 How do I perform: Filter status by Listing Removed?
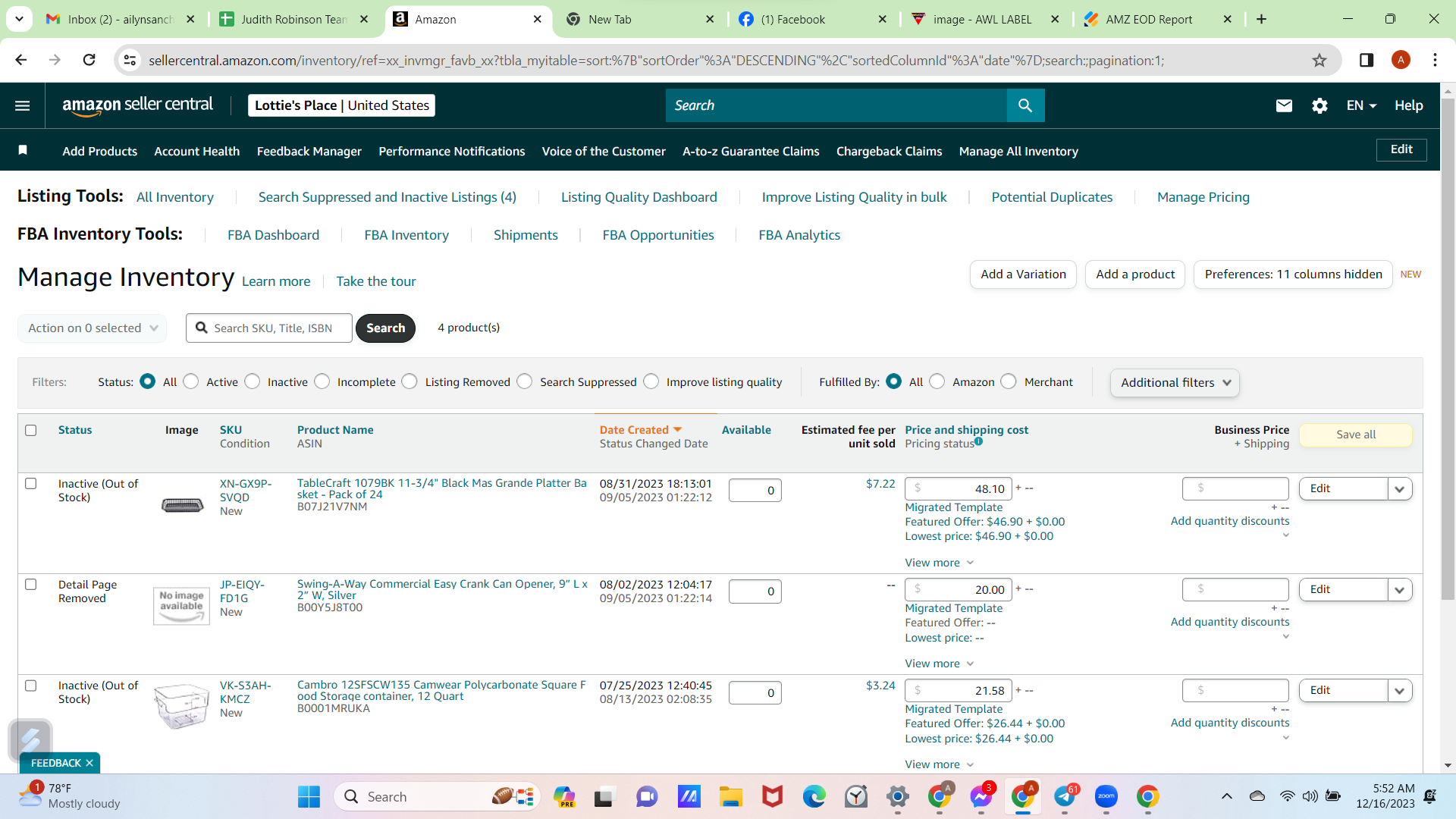click(409, 381)
